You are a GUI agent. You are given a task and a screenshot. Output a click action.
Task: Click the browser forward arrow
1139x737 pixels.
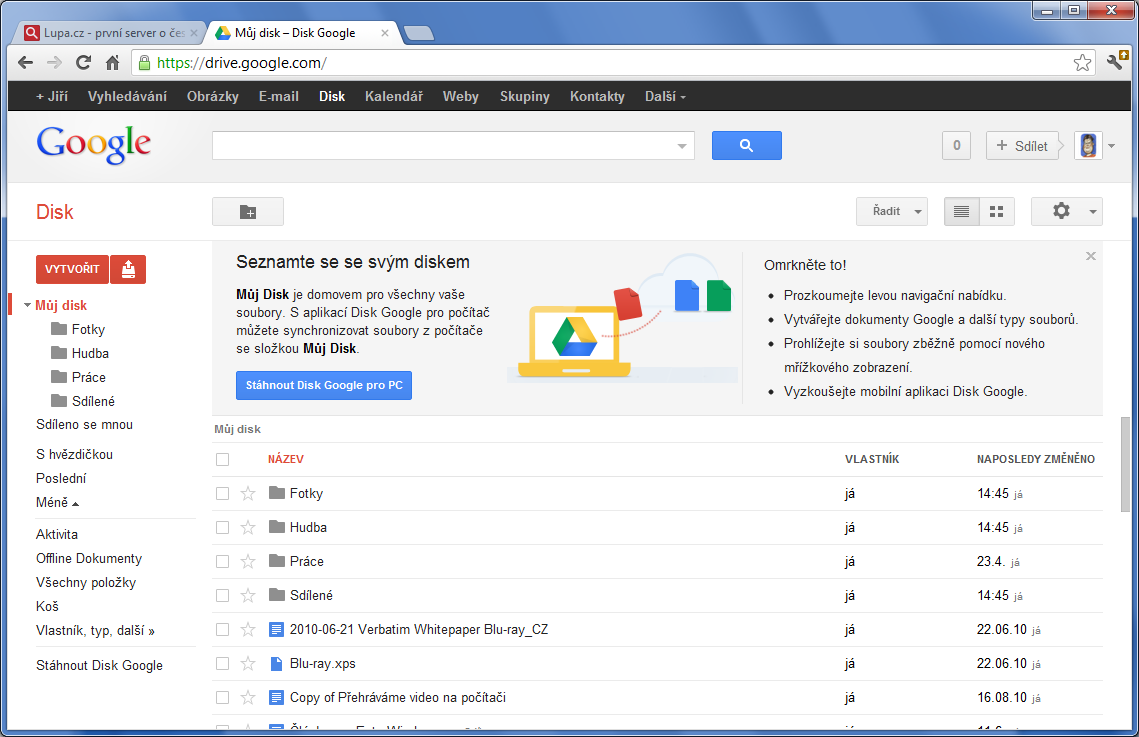pos(54,62)
